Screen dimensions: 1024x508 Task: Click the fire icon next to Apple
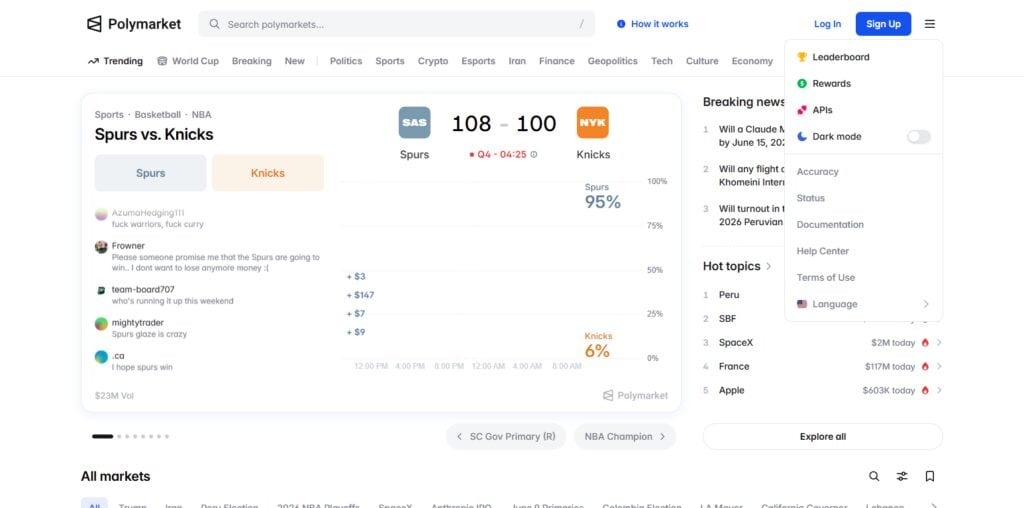(x=925, y=390)
